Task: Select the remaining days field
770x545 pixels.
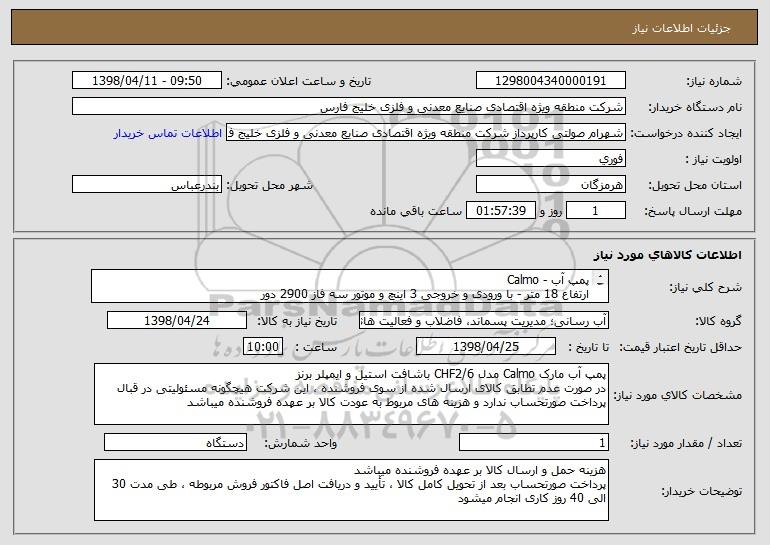Action: click(x=596, y=211)
